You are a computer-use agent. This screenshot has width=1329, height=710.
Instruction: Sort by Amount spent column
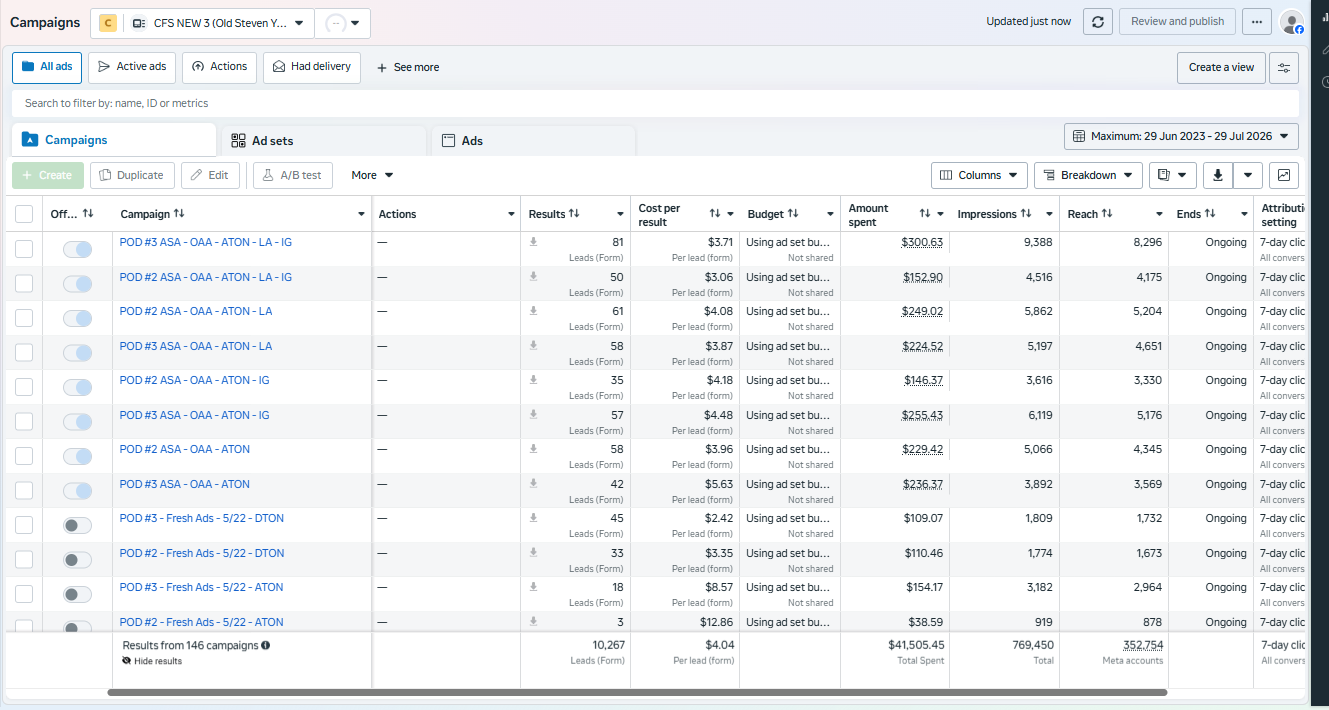925,214
